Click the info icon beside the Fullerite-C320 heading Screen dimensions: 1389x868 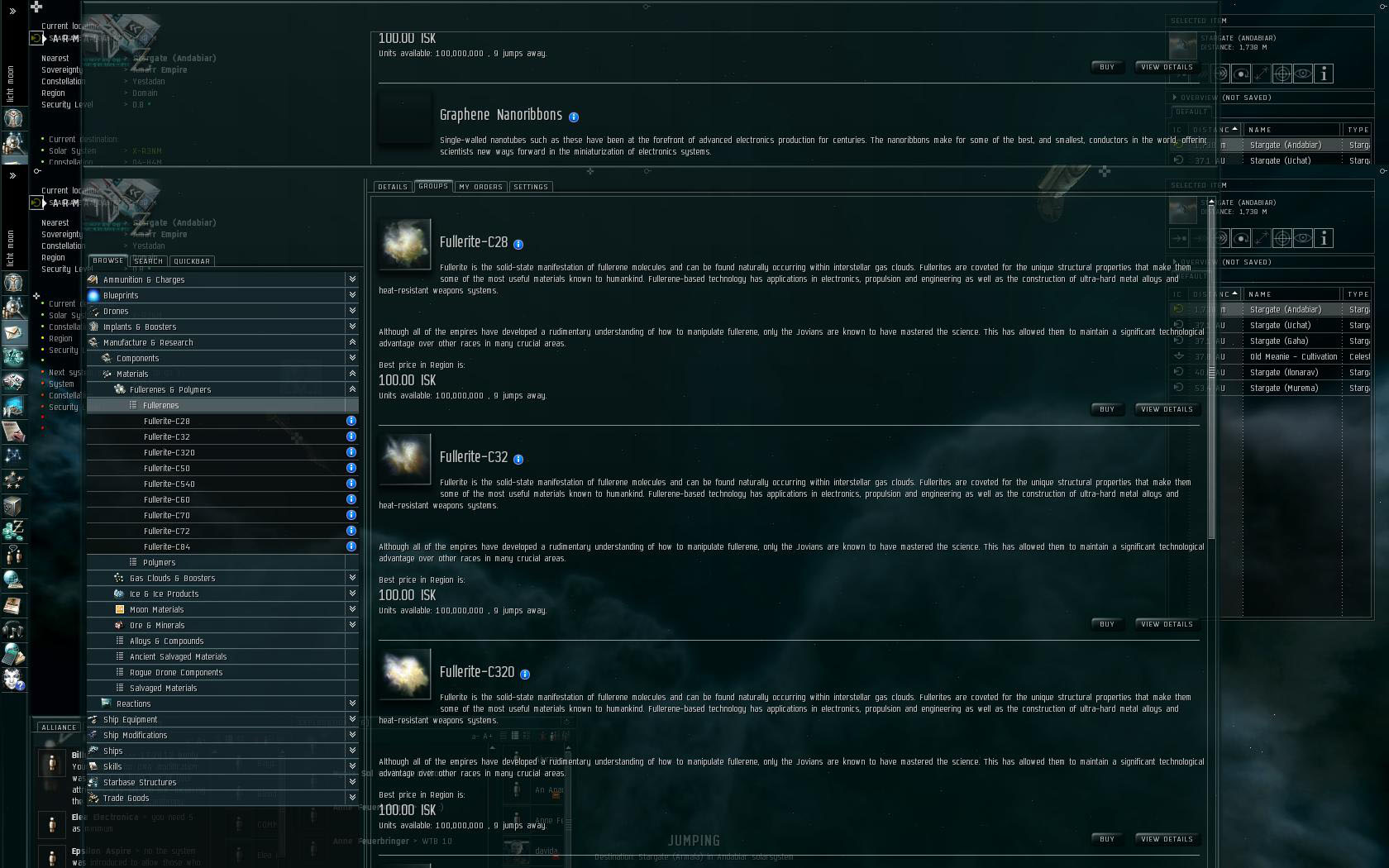pos(525,675)
